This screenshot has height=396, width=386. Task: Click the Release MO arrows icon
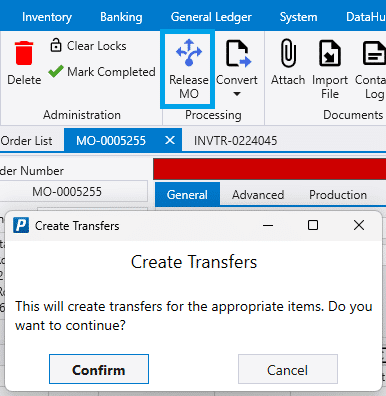coord(189,52)
